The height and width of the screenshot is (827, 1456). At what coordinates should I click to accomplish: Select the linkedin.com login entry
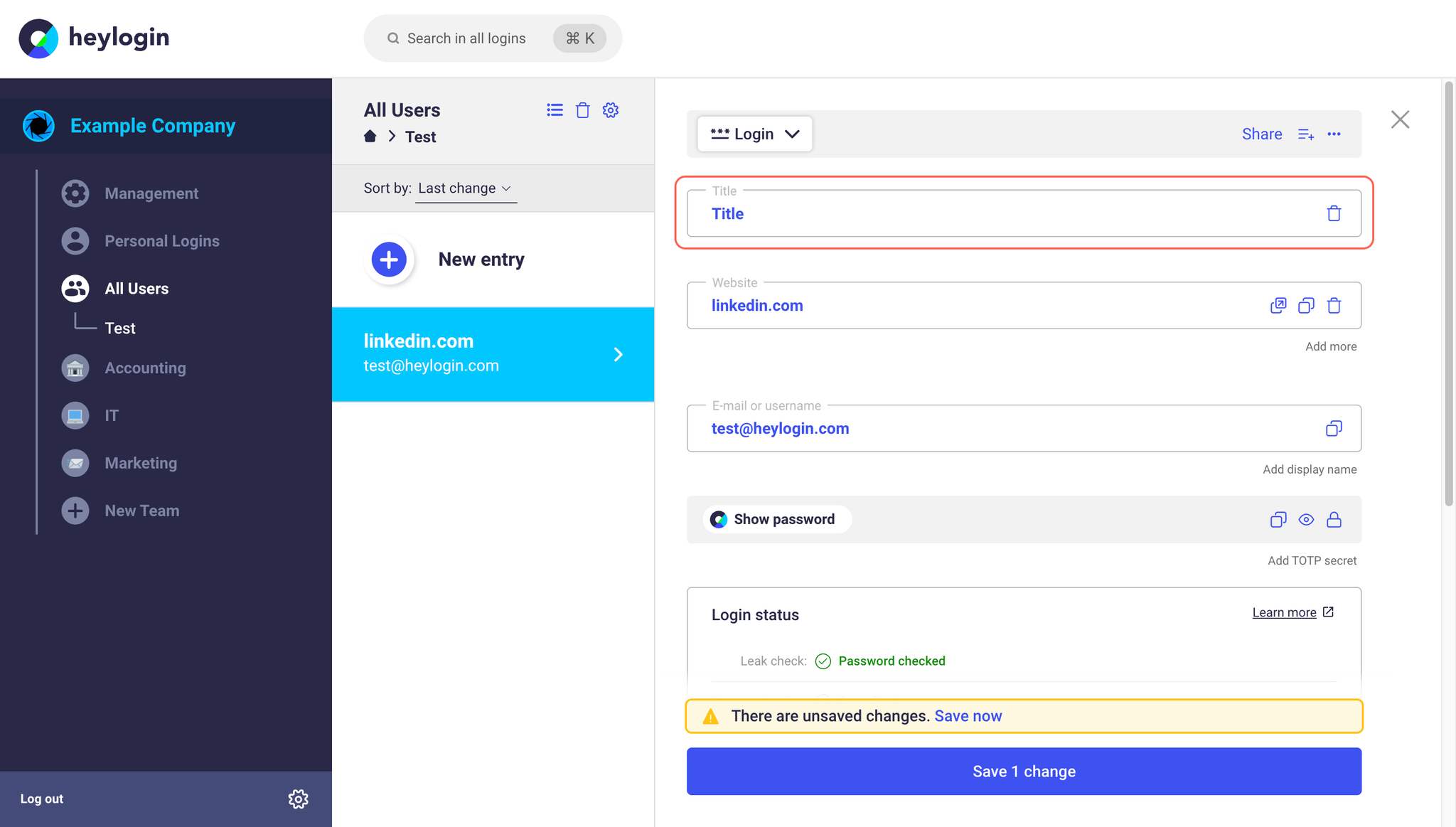[493, 354]
